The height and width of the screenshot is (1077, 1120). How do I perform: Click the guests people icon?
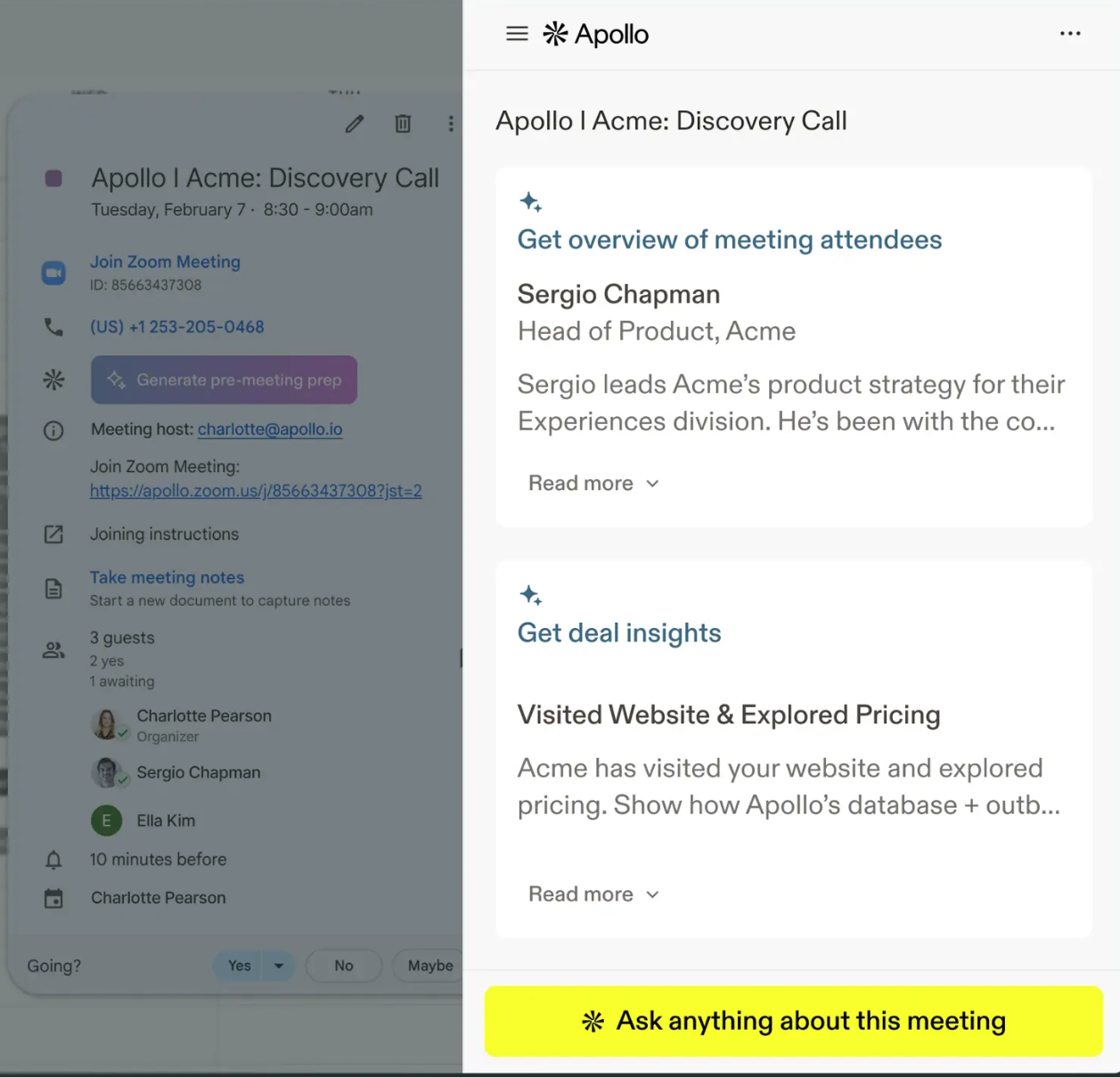53,650
